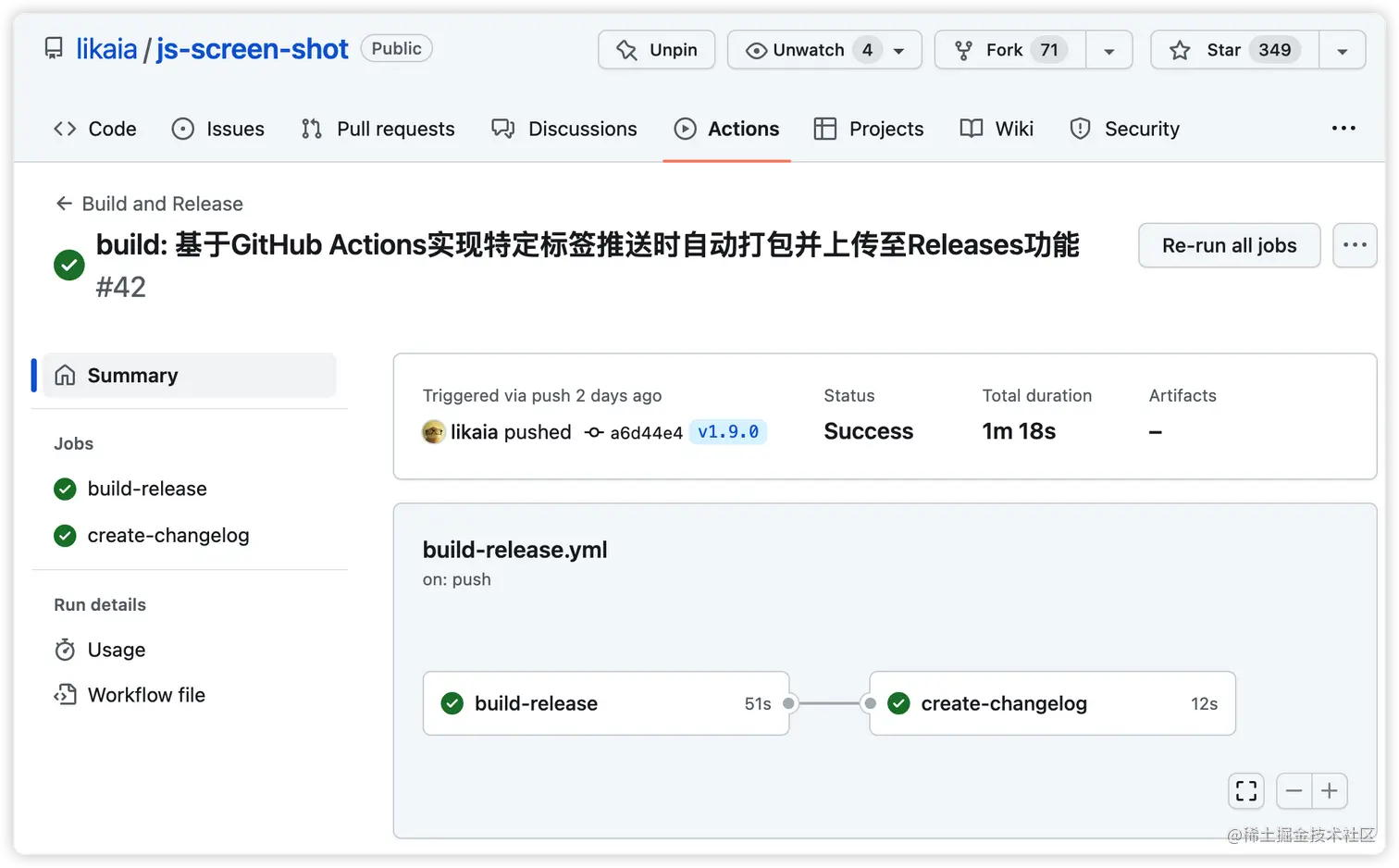
Task: Click the Usage stopwatch icon
Action: point(65,650)
